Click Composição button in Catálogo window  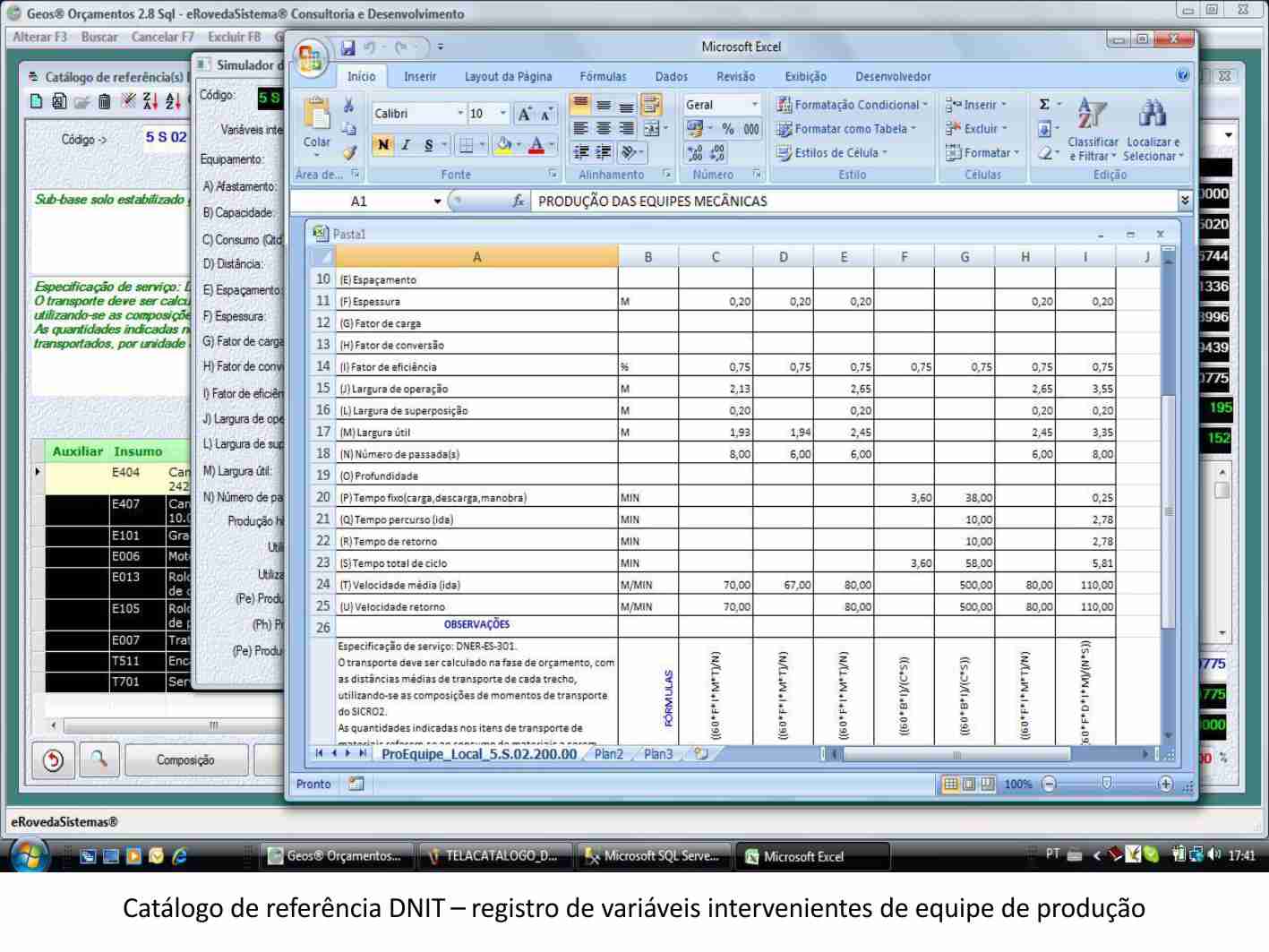click(x=185, y=760)
